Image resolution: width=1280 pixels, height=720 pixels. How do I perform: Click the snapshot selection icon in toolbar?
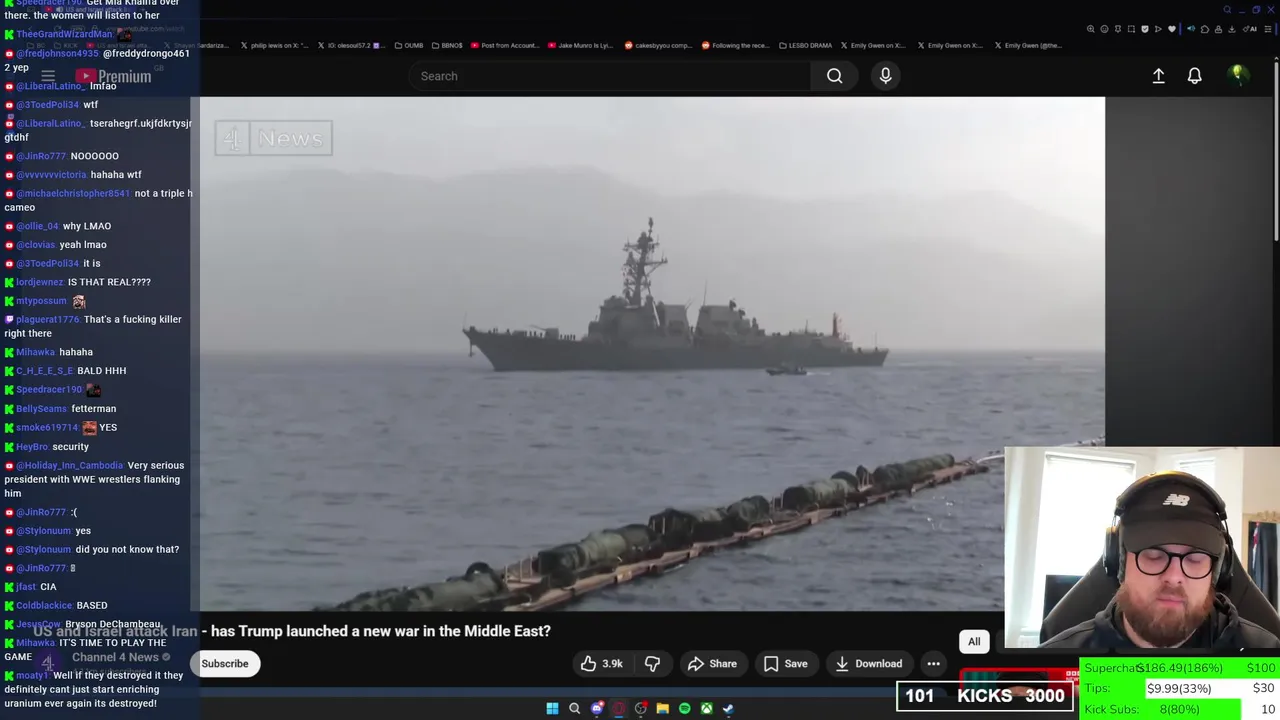coord(1131,29)
